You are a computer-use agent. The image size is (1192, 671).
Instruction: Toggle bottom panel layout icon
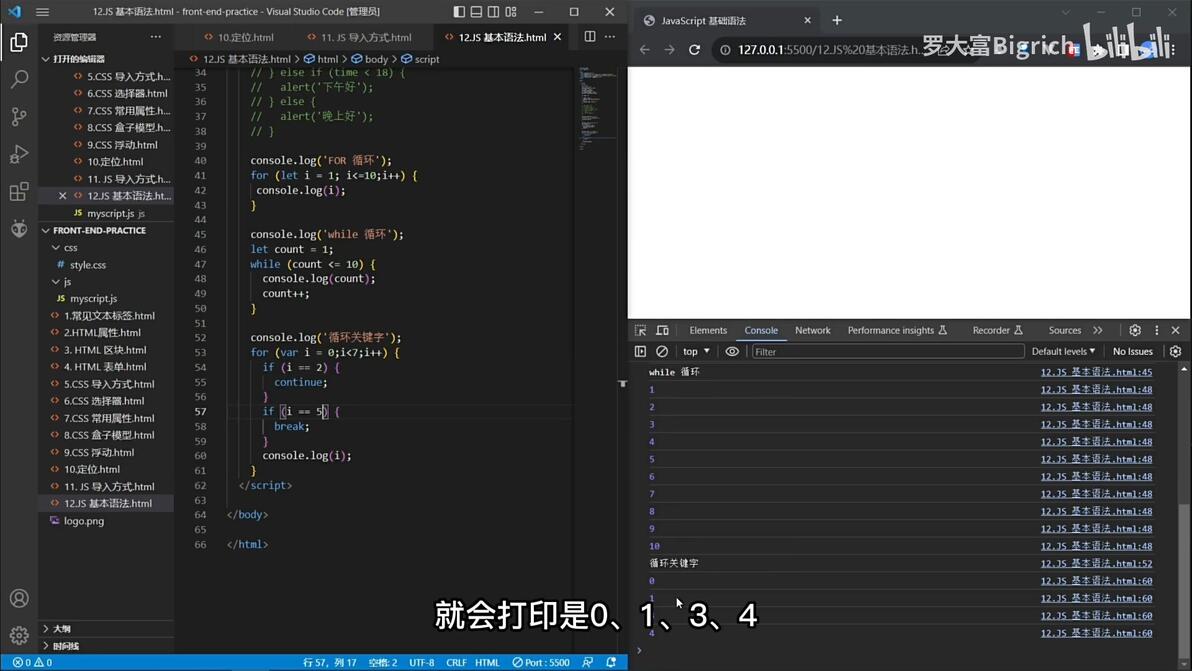pos(477,11)
